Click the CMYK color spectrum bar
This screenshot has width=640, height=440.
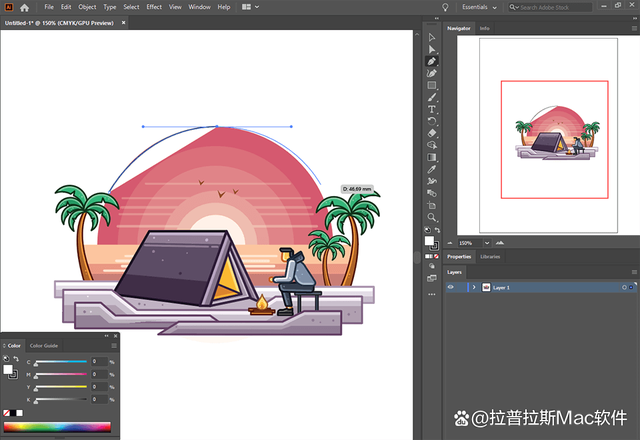[x=57, y=427]
